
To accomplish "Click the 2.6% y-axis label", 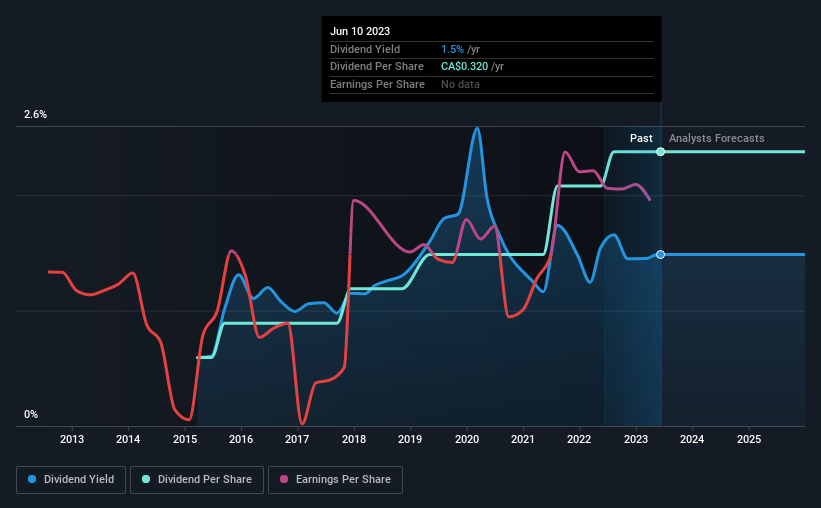I will tap(35, 114).
